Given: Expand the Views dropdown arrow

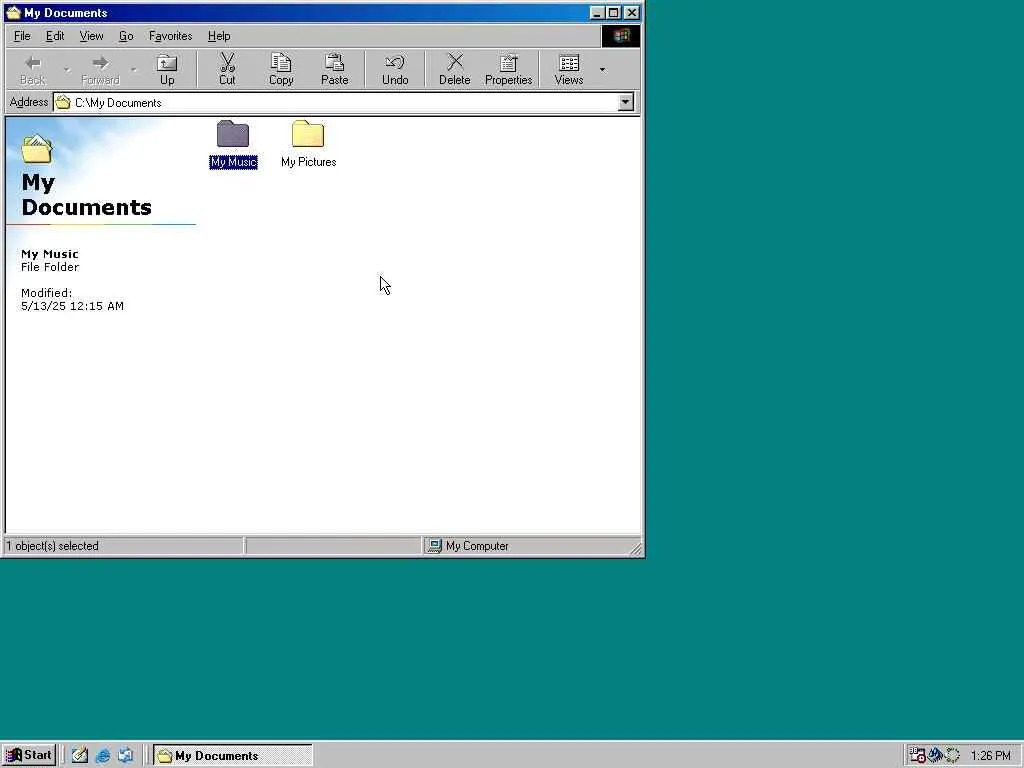Looking at the screenshot, I should click(x=602, y=69).
